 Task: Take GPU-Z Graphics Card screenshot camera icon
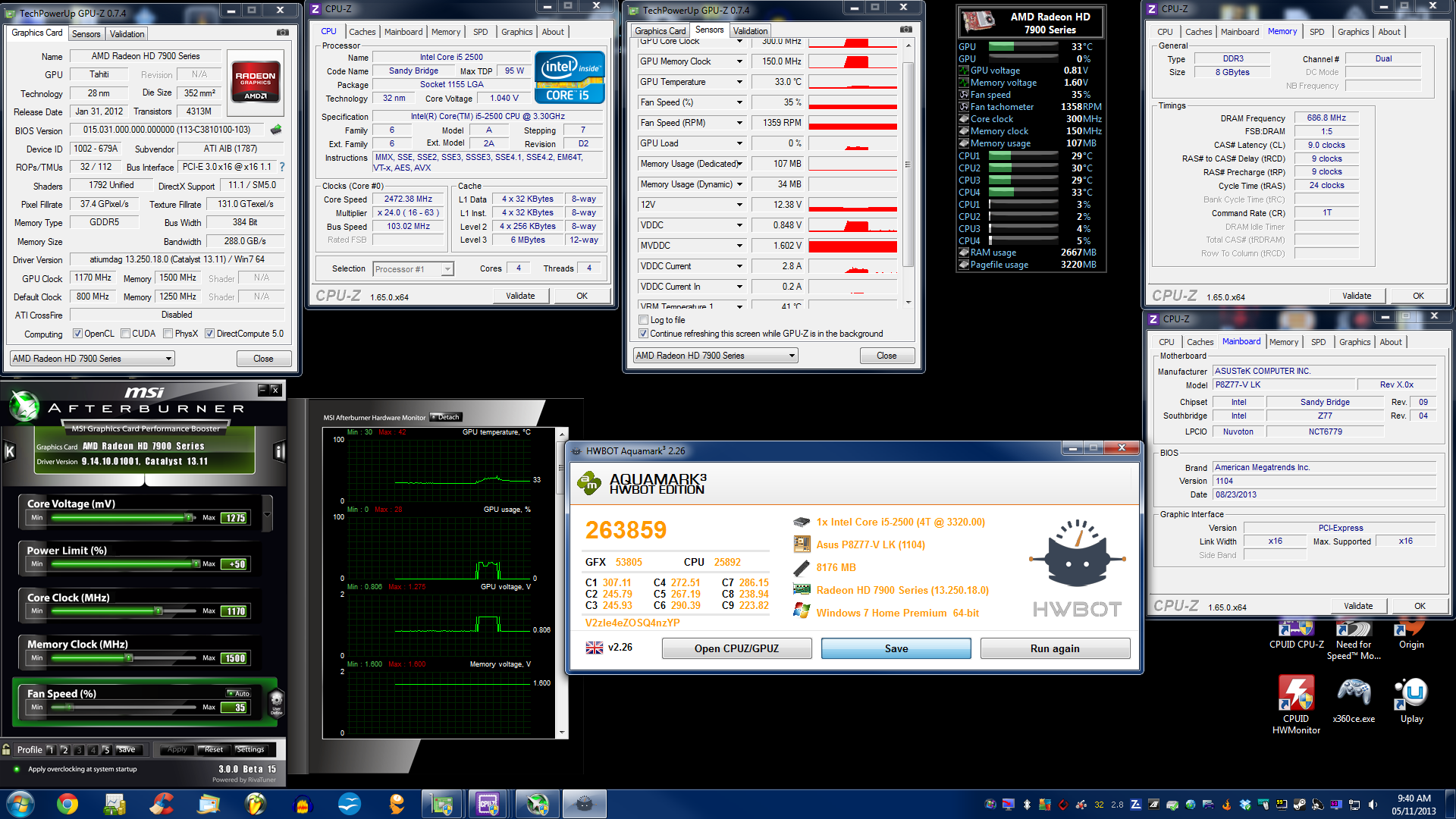283,33
